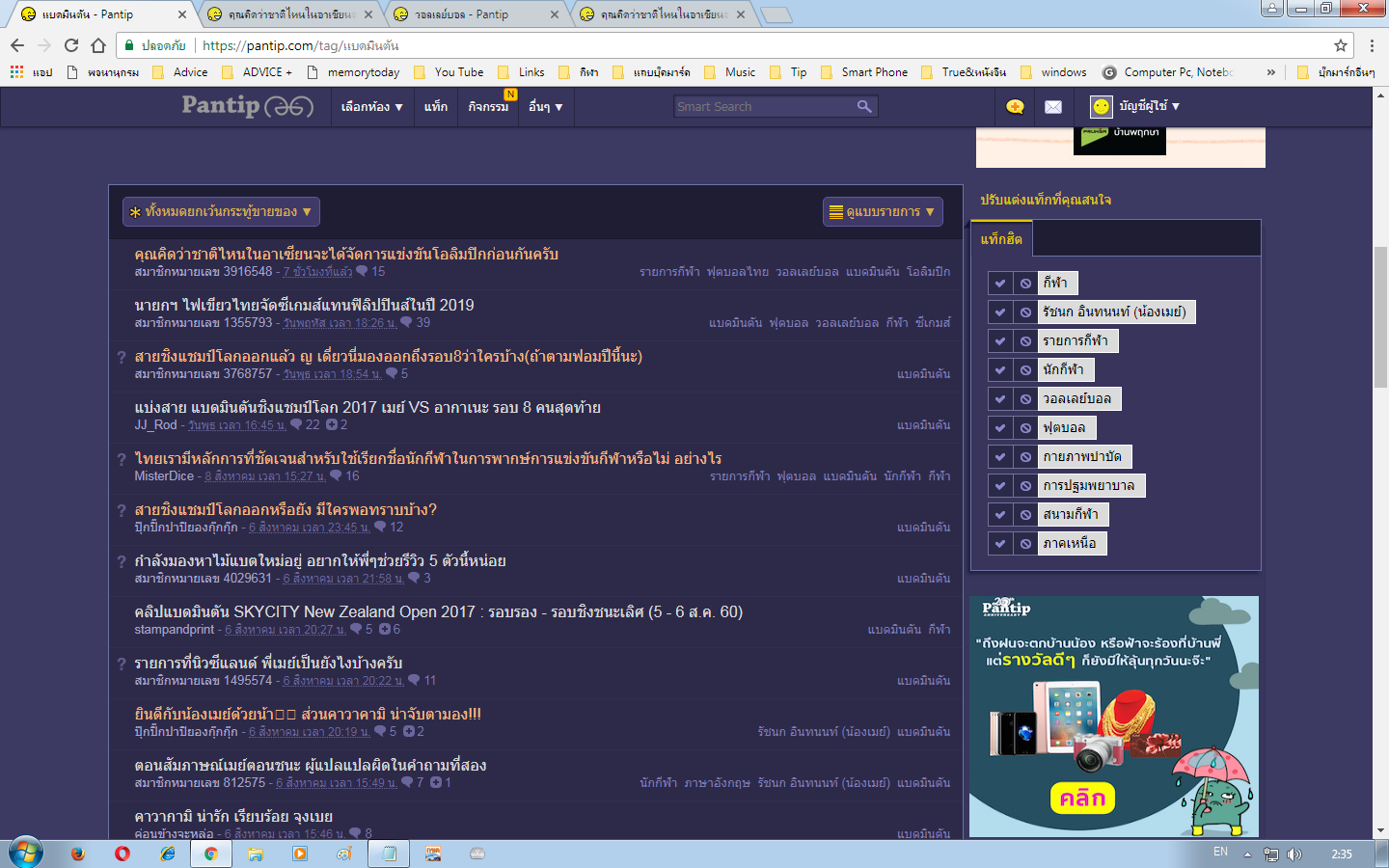This screenshot has height=868, width=1389.
Task: Block the กีฬา tag with its ban icon
Action: [x=1025, y=284]
